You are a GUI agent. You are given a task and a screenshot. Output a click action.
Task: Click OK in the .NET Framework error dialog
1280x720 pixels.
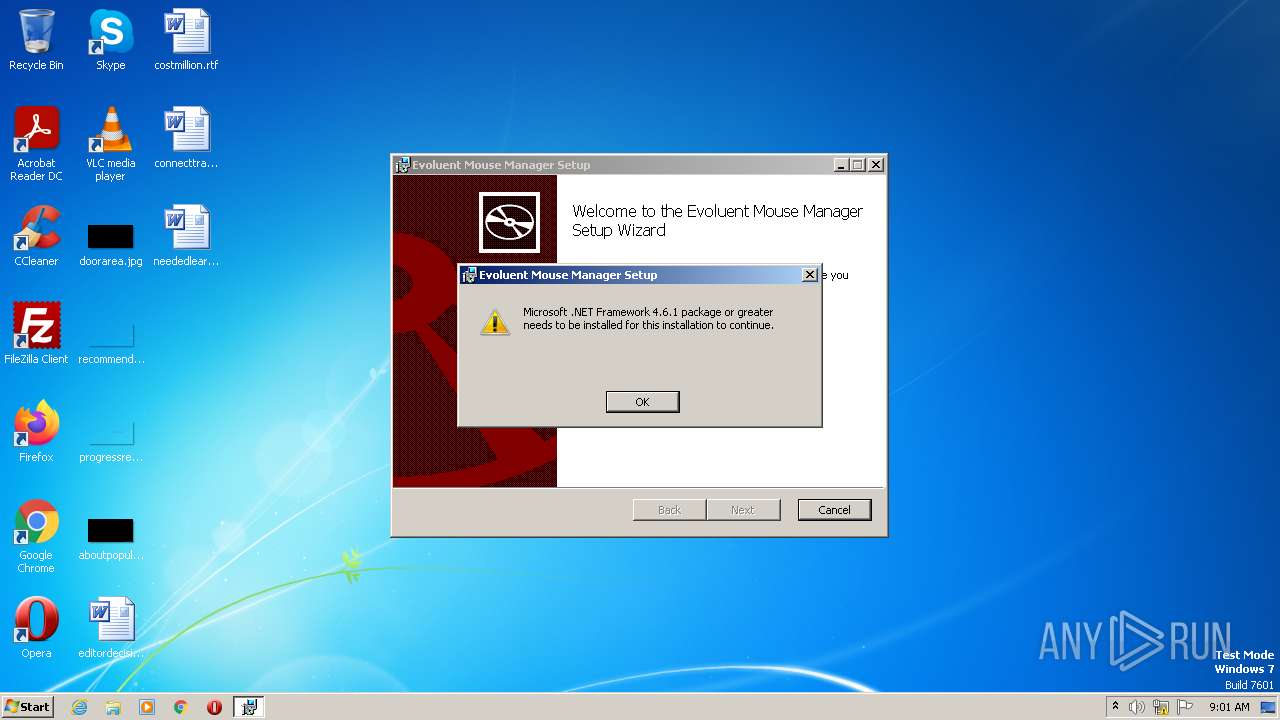(x=642, y=401)
